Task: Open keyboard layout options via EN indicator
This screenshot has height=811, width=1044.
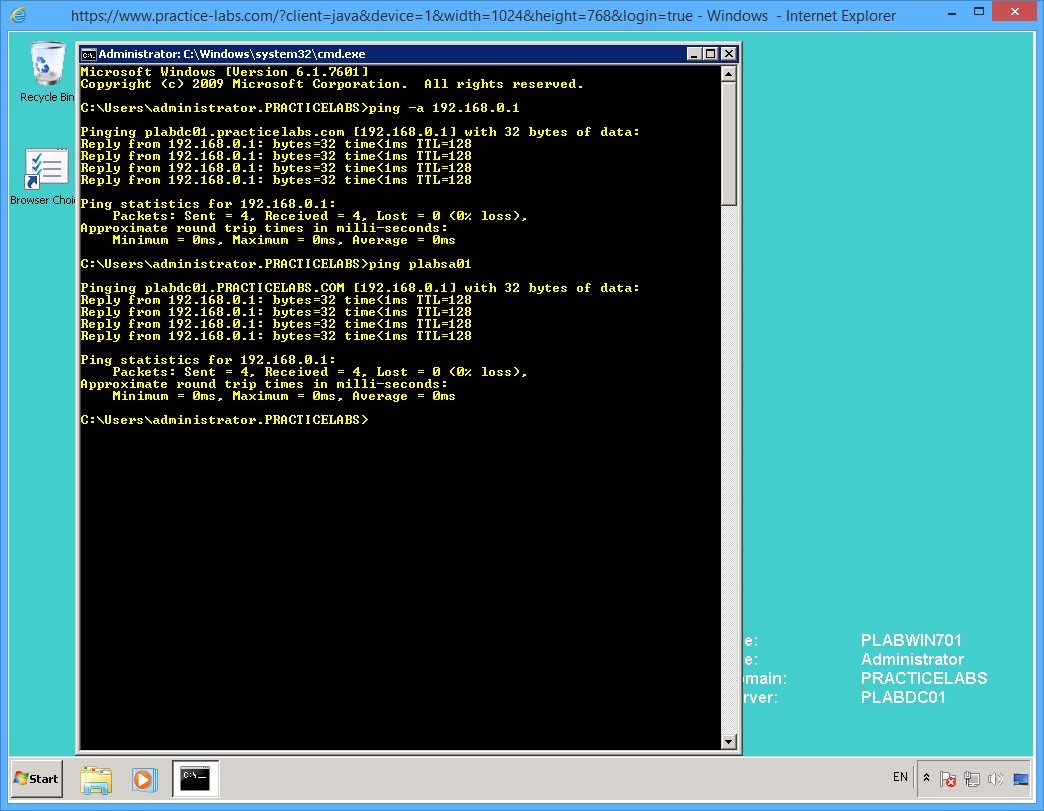Action: [899, 777]
